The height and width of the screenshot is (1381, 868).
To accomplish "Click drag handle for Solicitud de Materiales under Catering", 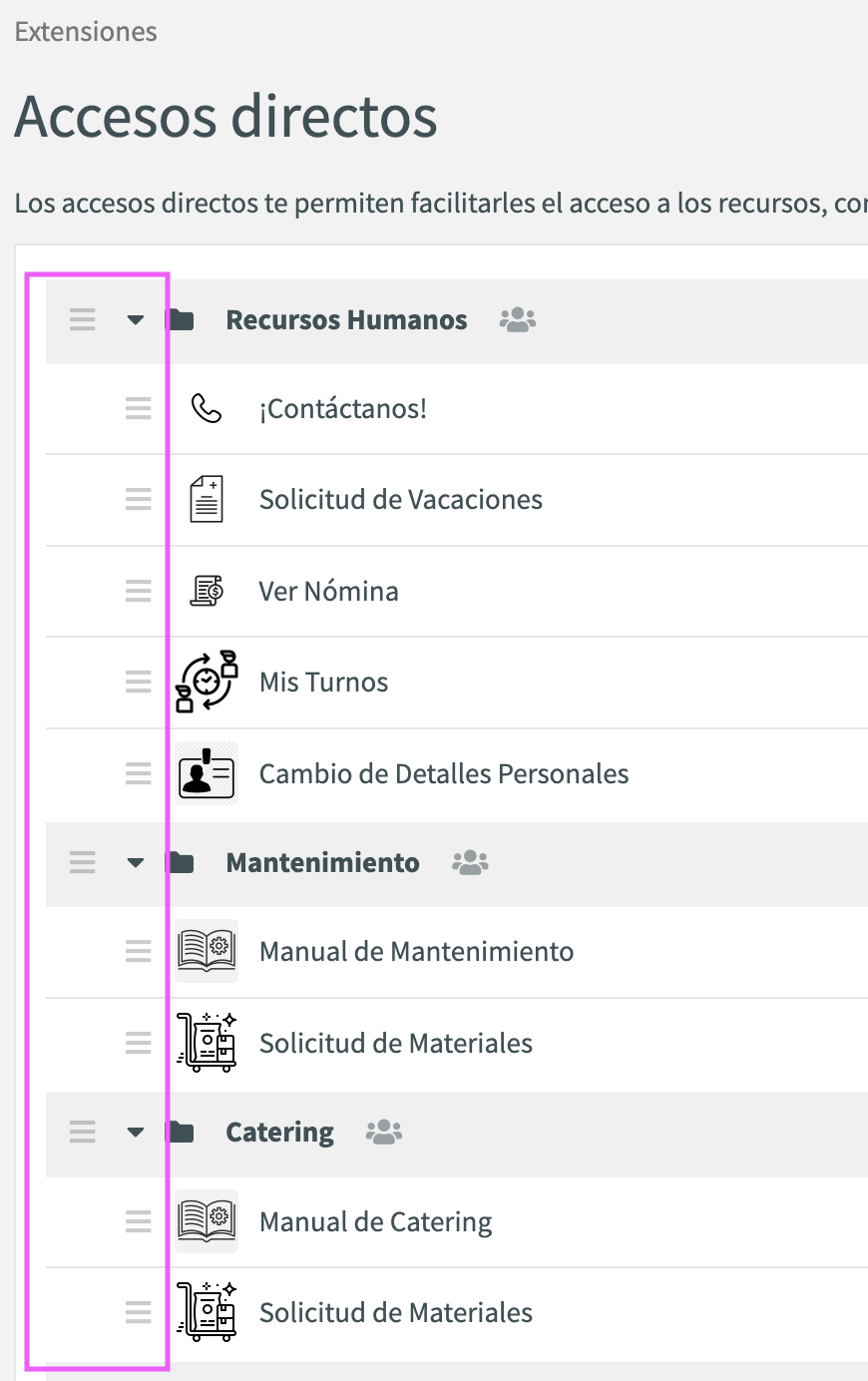I will 139,1312.
